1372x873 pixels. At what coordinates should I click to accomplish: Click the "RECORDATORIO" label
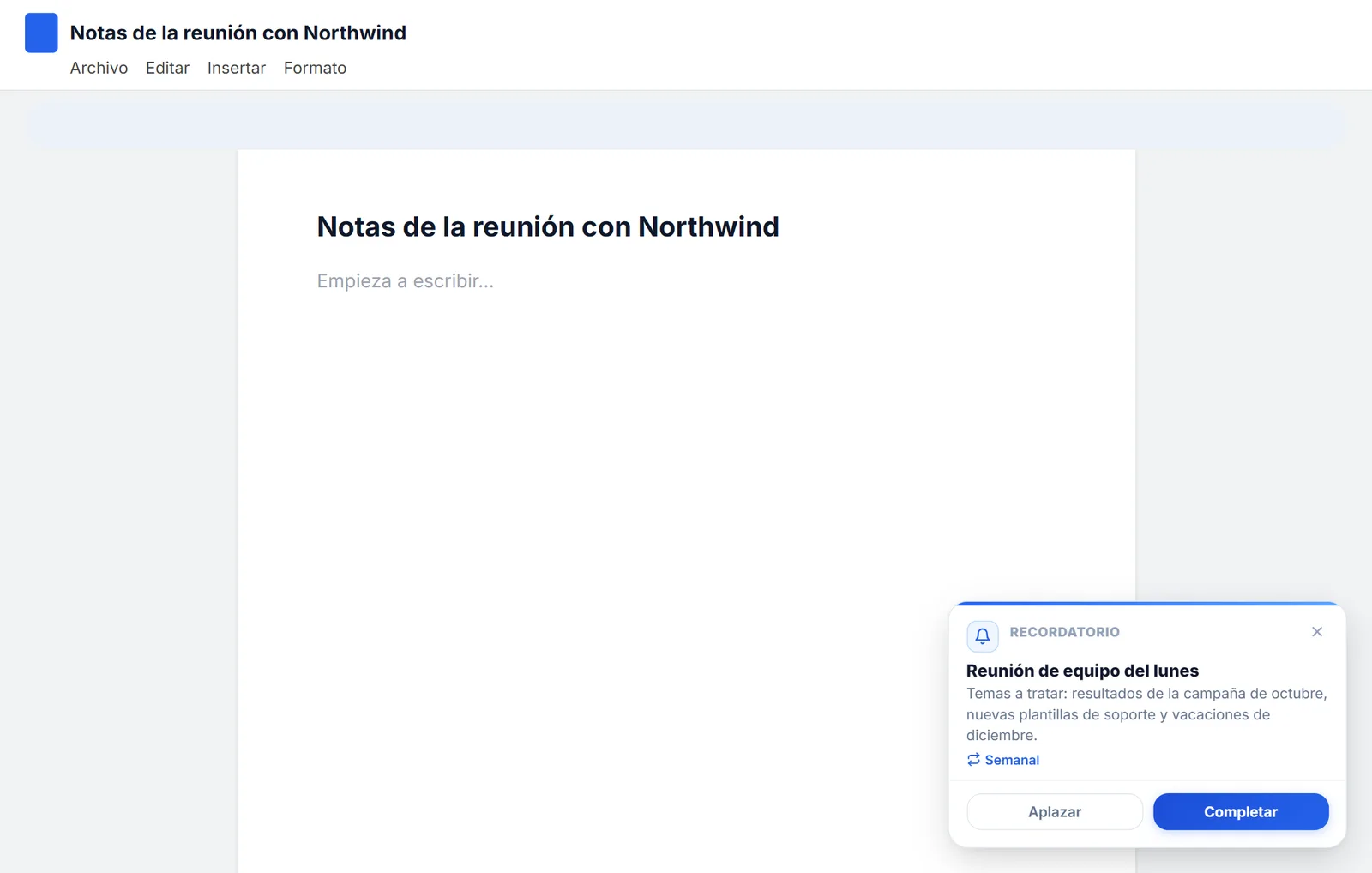pyautogui.click(x=1064, y=632)
